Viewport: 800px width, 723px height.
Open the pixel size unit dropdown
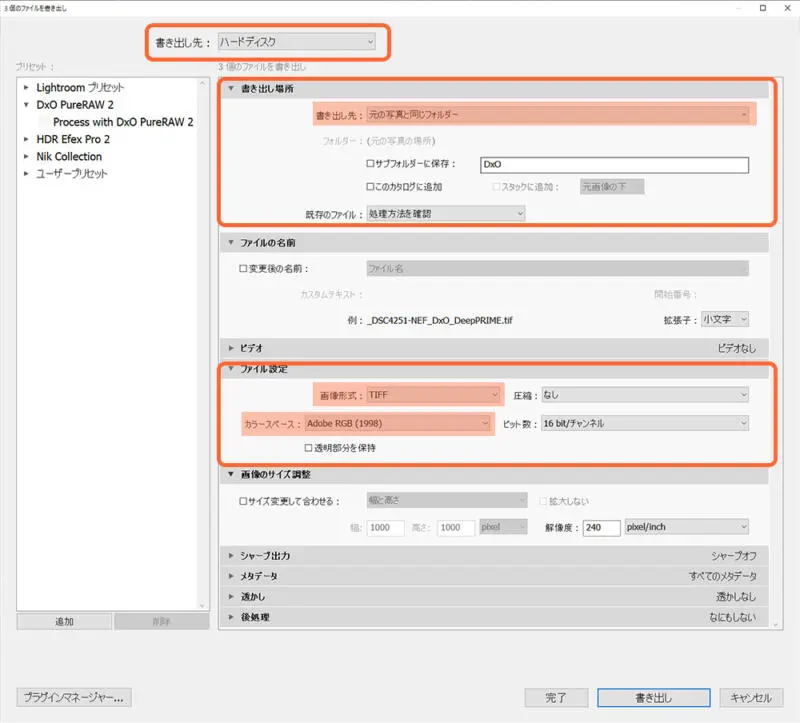[x=503, y=527]
